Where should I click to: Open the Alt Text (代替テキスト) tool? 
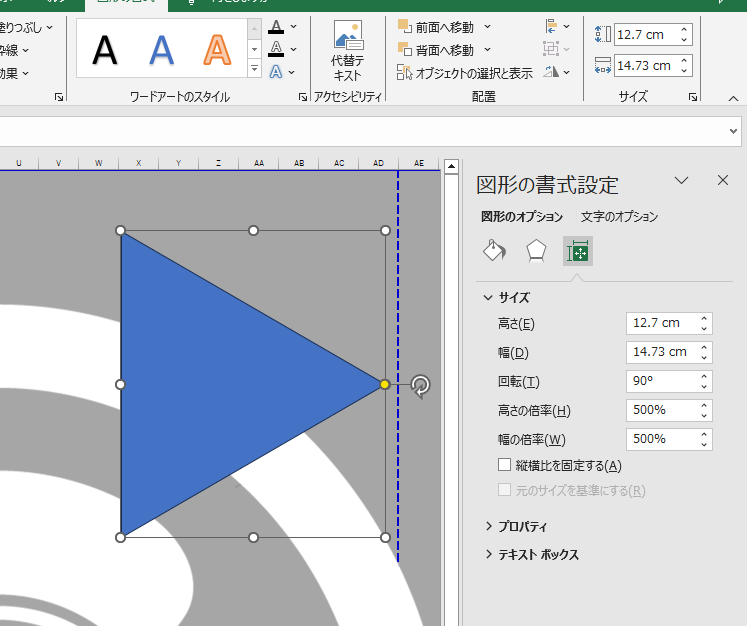tap(348, 51)
